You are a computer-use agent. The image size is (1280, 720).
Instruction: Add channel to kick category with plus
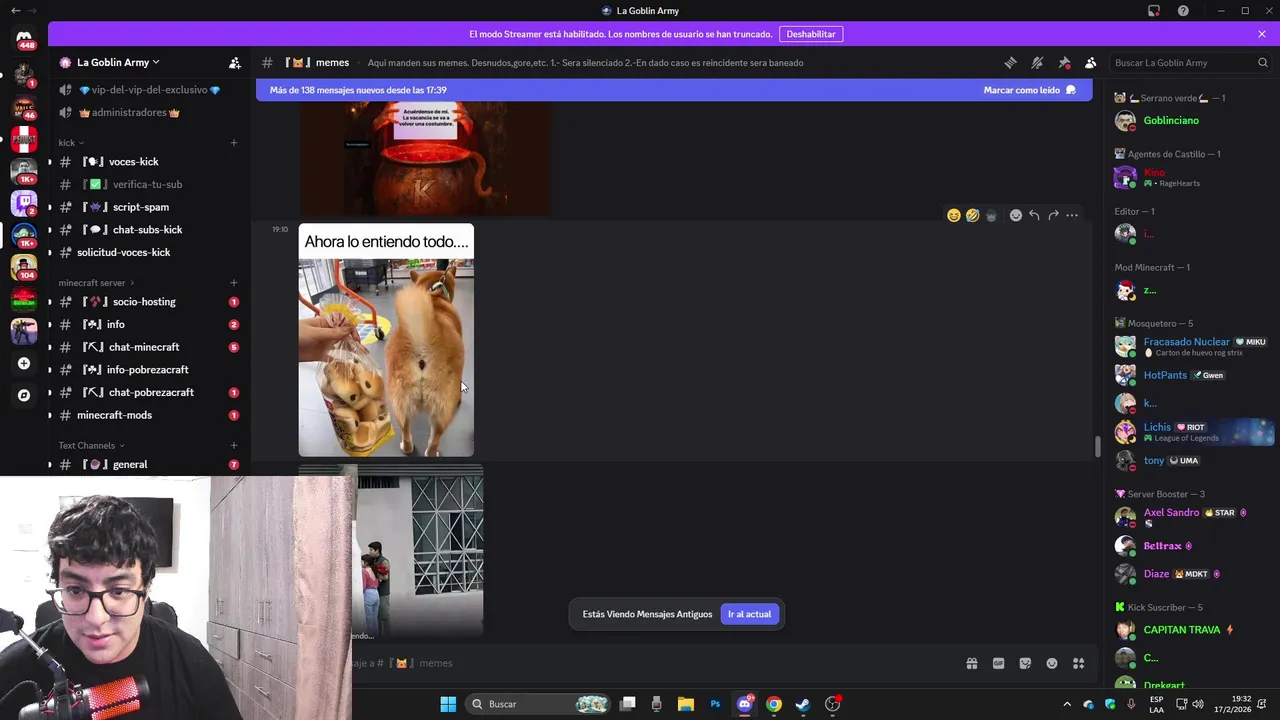[234, 143]
